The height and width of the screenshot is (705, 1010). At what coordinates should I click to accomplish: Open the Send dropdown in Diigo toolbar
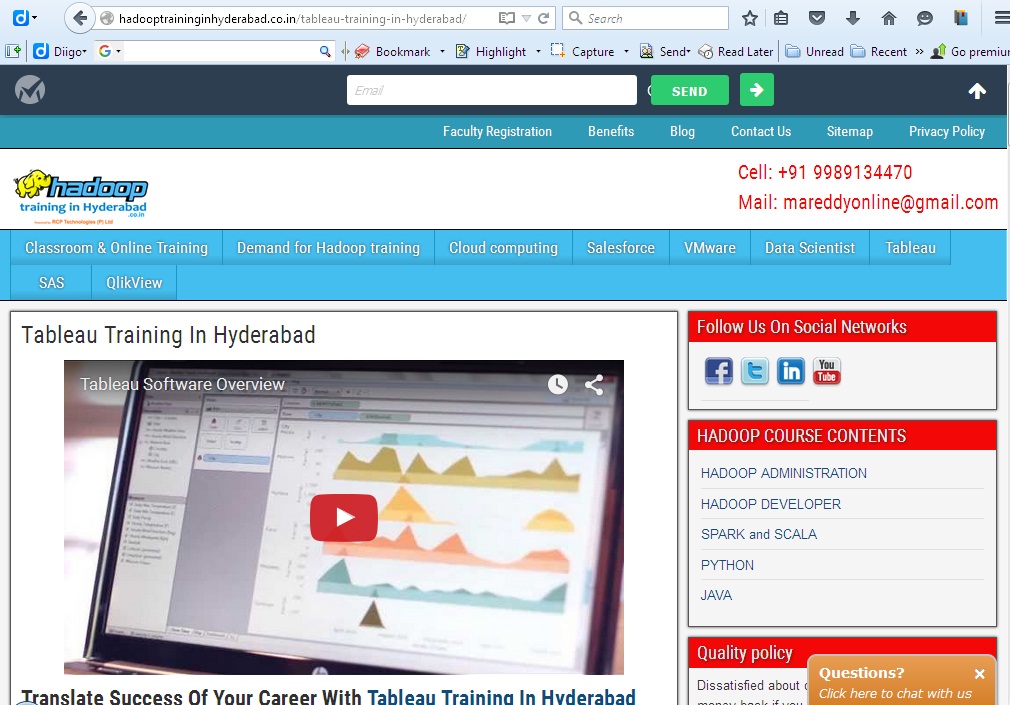click(665, 52)
